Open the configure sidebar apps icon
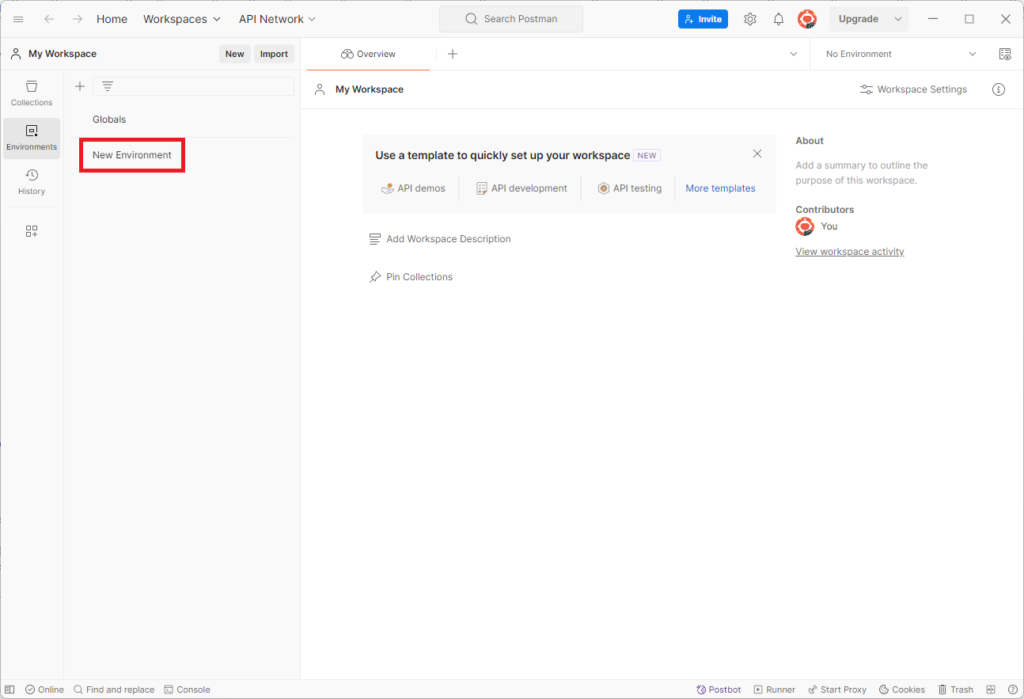 click(31, 231)
